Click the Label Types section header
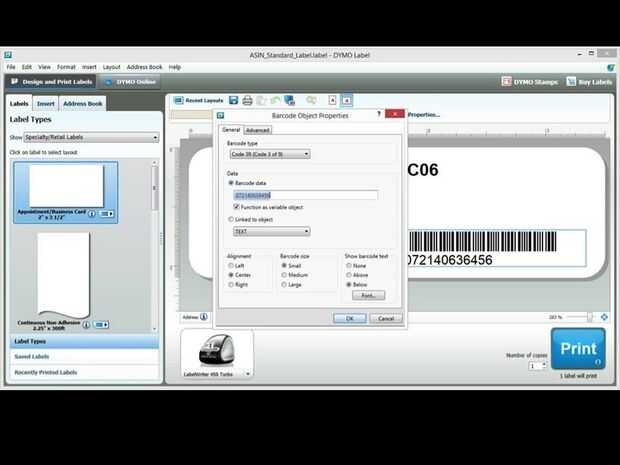The height and width of the screenshot is (465, 620). 84,341
